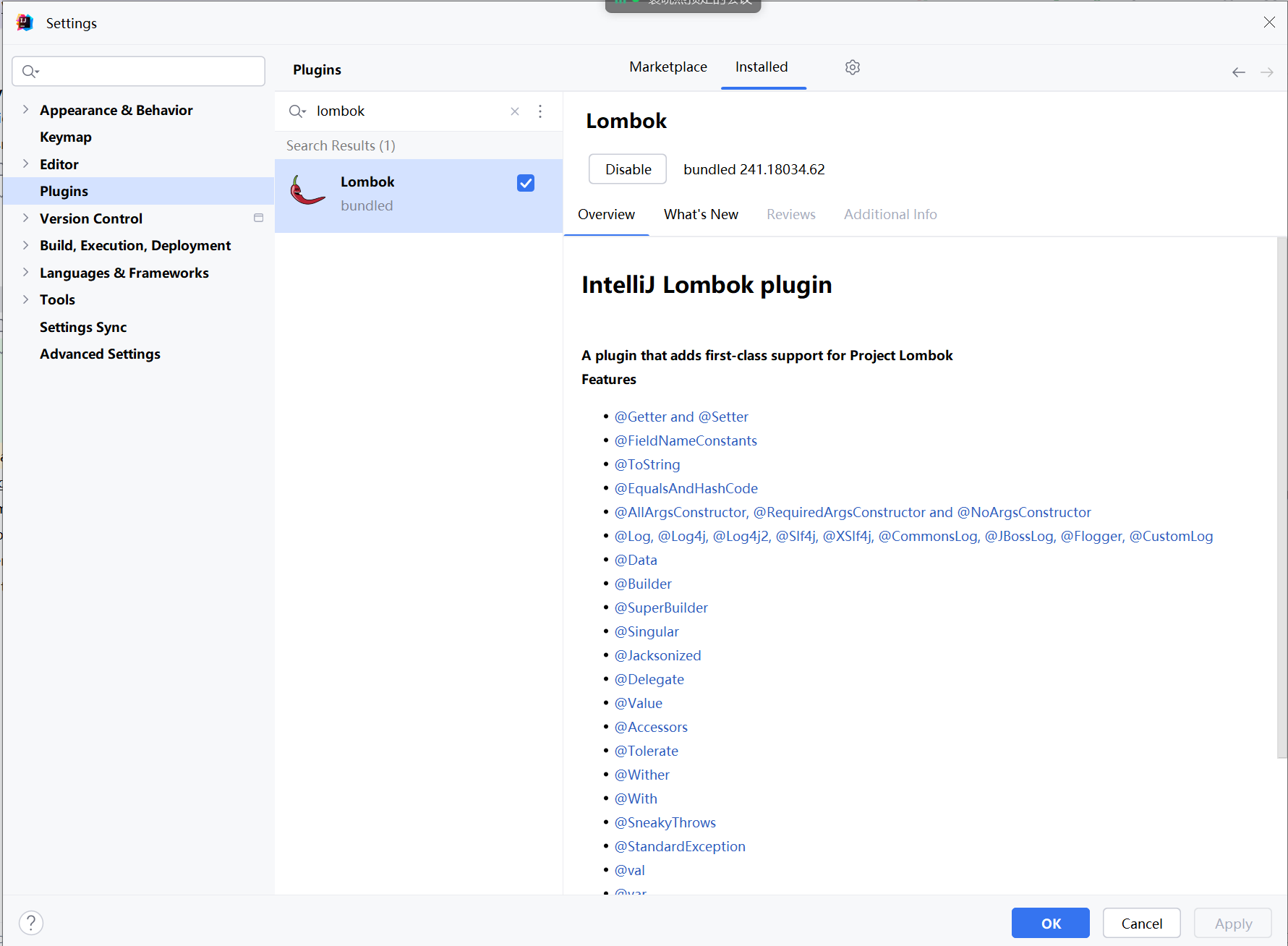Open the @EqualsAndHashCode link

686,488
